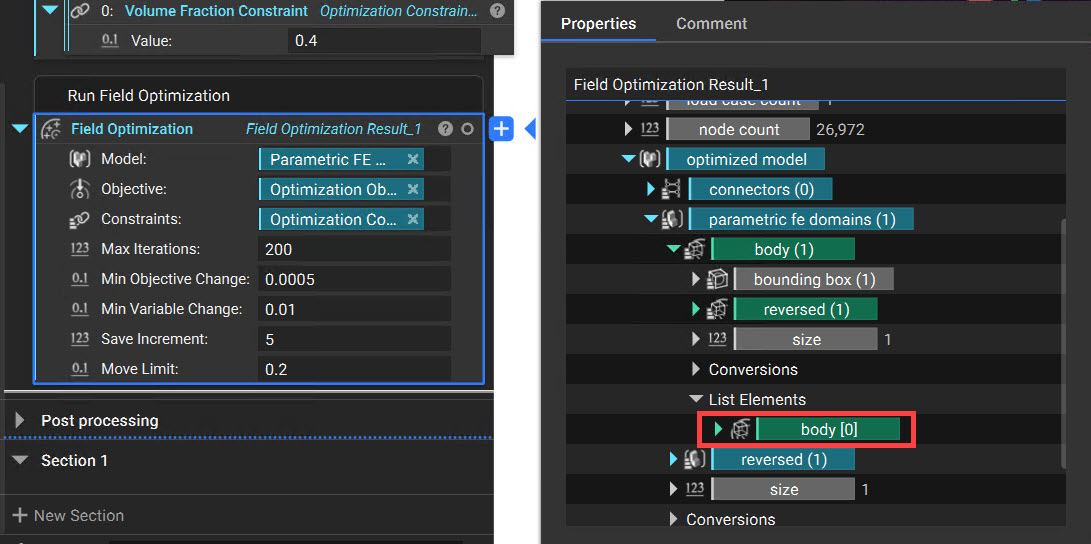The image size is (1091, 544).
Task: Edit the Max Iterations value field
Action: pos(353,249)
